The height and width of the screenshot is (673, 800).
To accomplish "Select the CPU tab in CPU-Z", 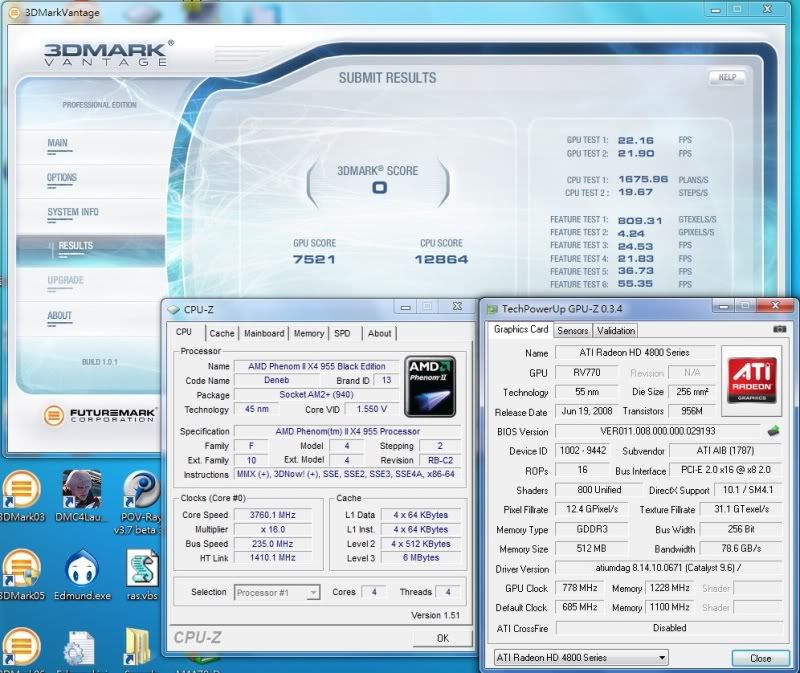I will point(184,332).
